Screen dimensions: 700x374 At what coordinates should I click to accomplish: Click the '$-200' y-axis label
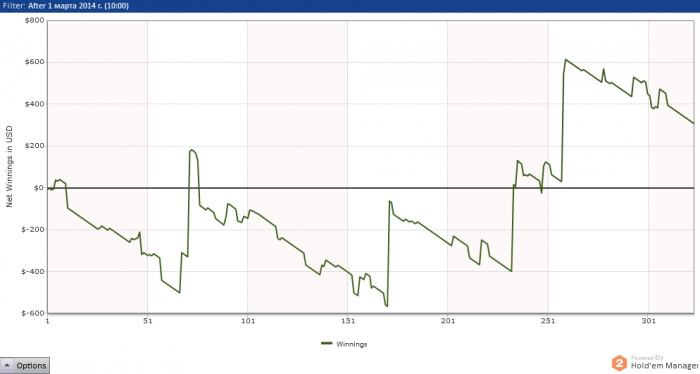coord(33,230)
